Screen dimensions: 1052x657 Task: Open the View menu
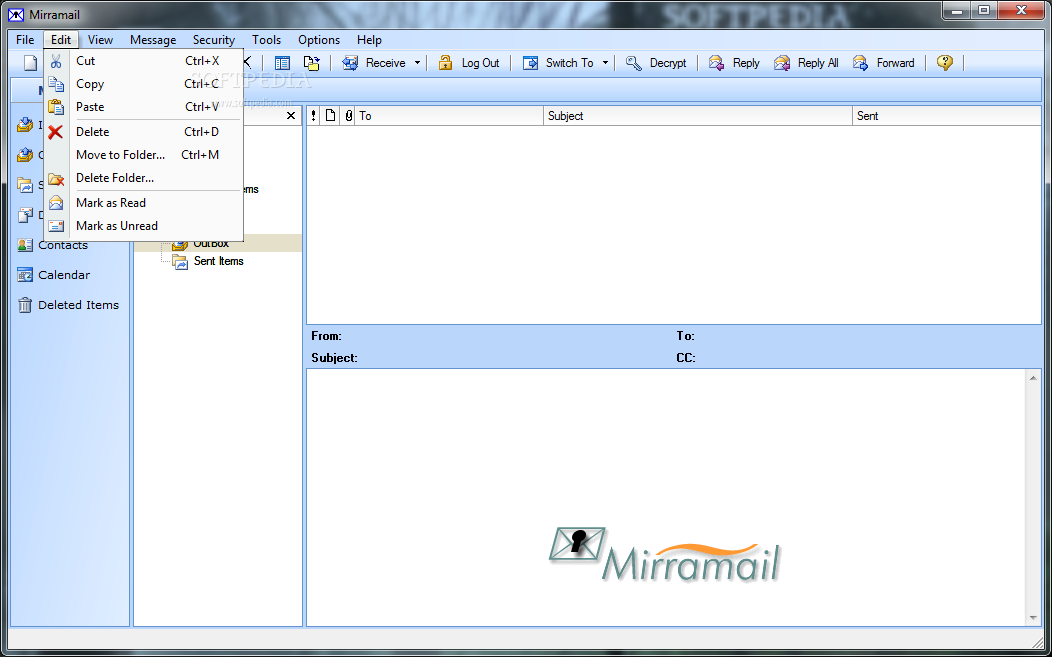click(x=100, y=40)
